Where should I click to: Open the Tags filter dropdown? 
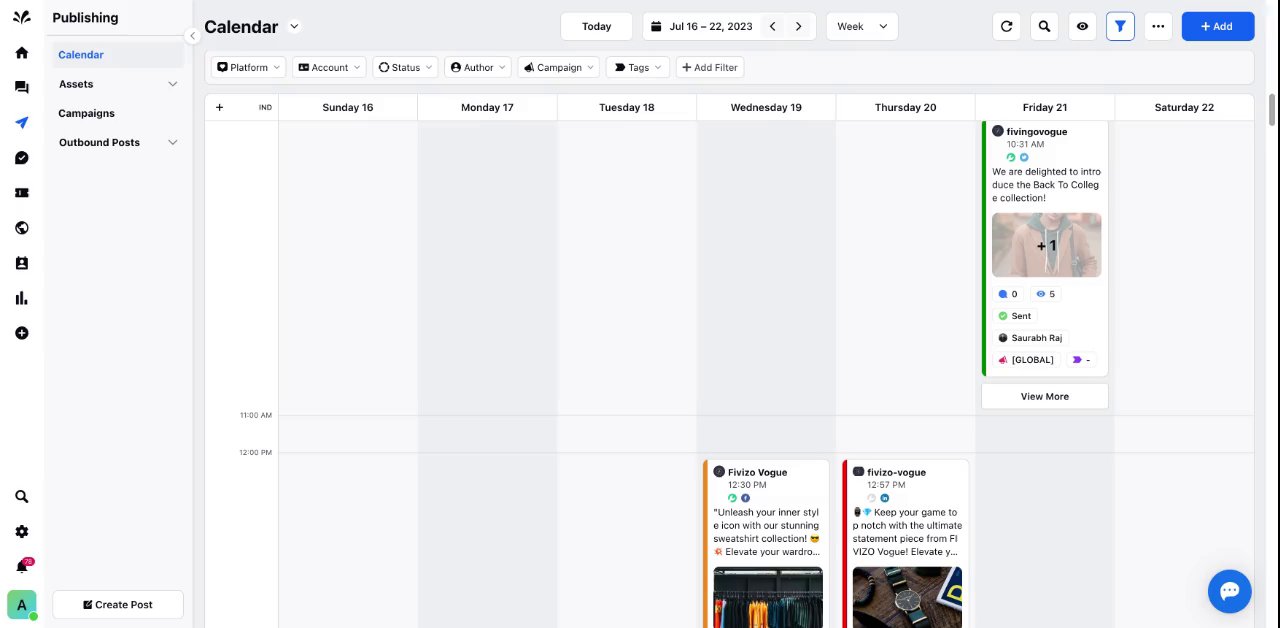(637, 67)
